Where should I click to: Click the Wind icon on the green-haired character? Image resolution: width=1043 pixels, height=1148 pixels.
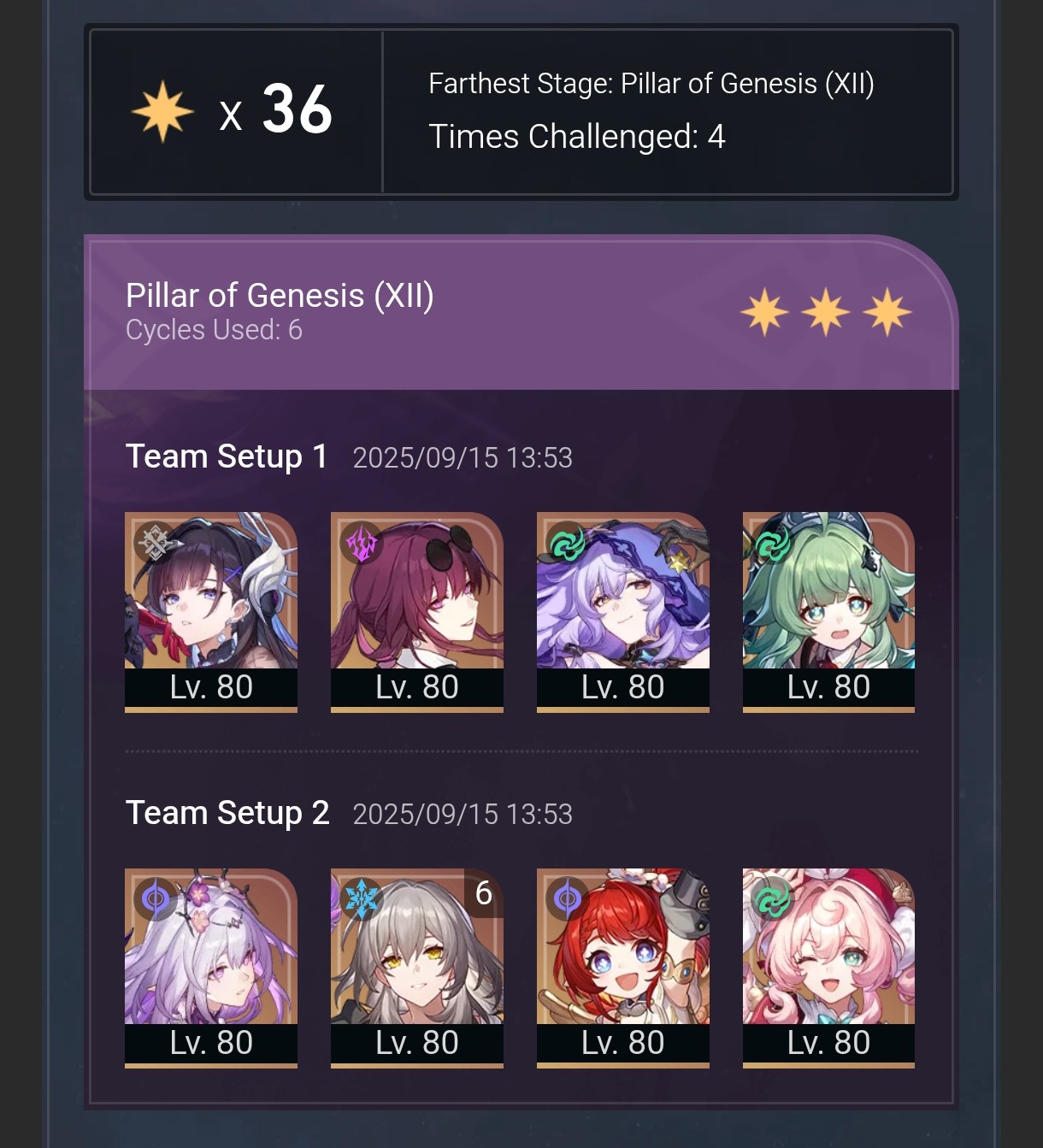(773, 542)
